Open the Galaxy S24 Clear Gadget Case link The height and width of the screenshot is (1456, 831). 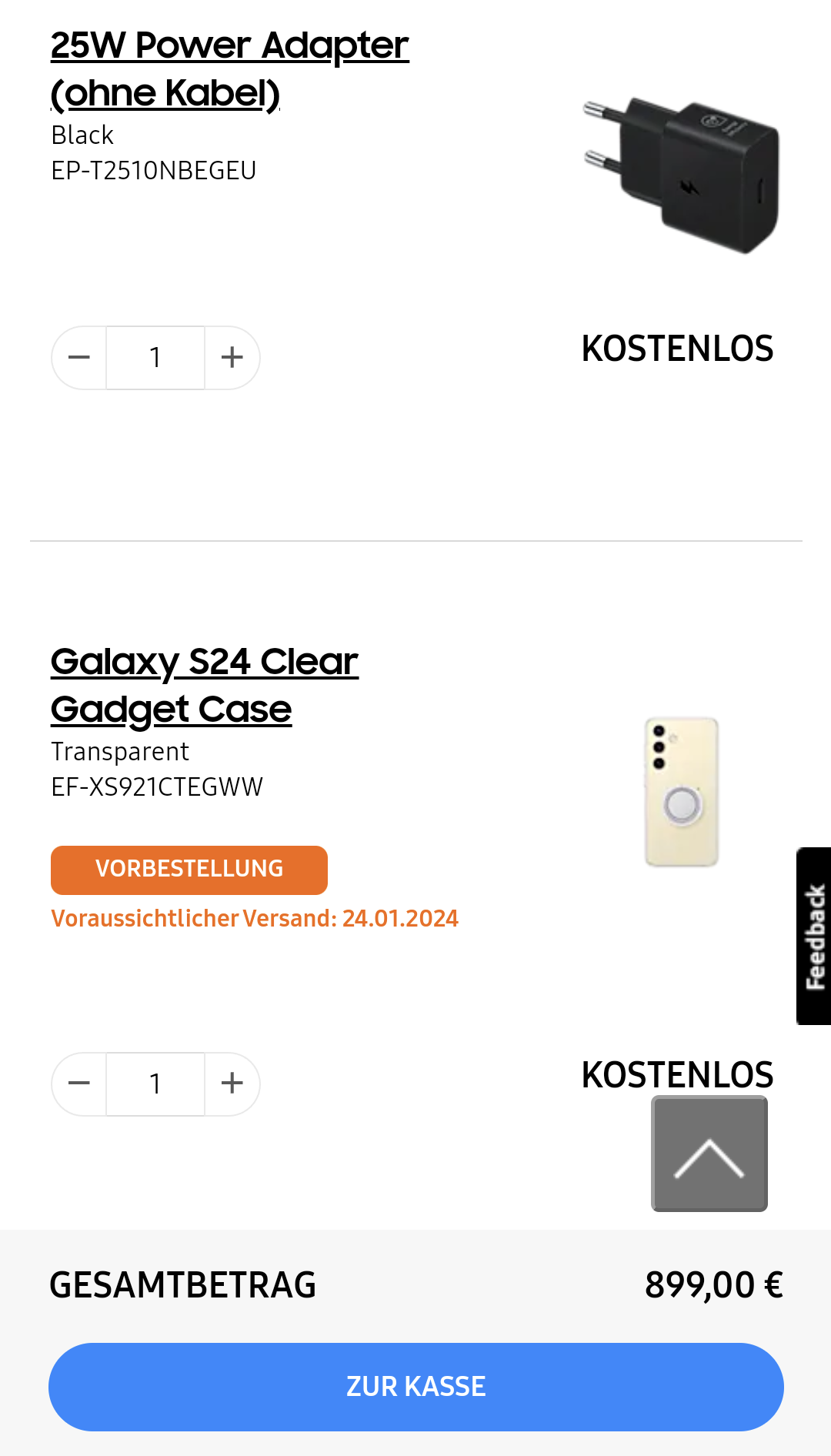[205, 686]
